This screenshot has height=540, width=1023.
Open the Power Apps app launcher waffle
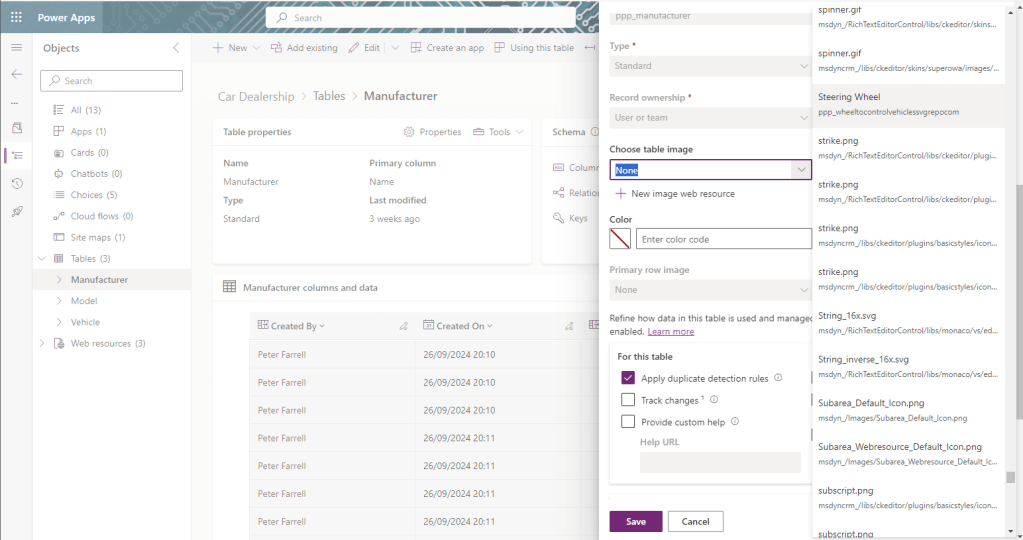(16, 18)
